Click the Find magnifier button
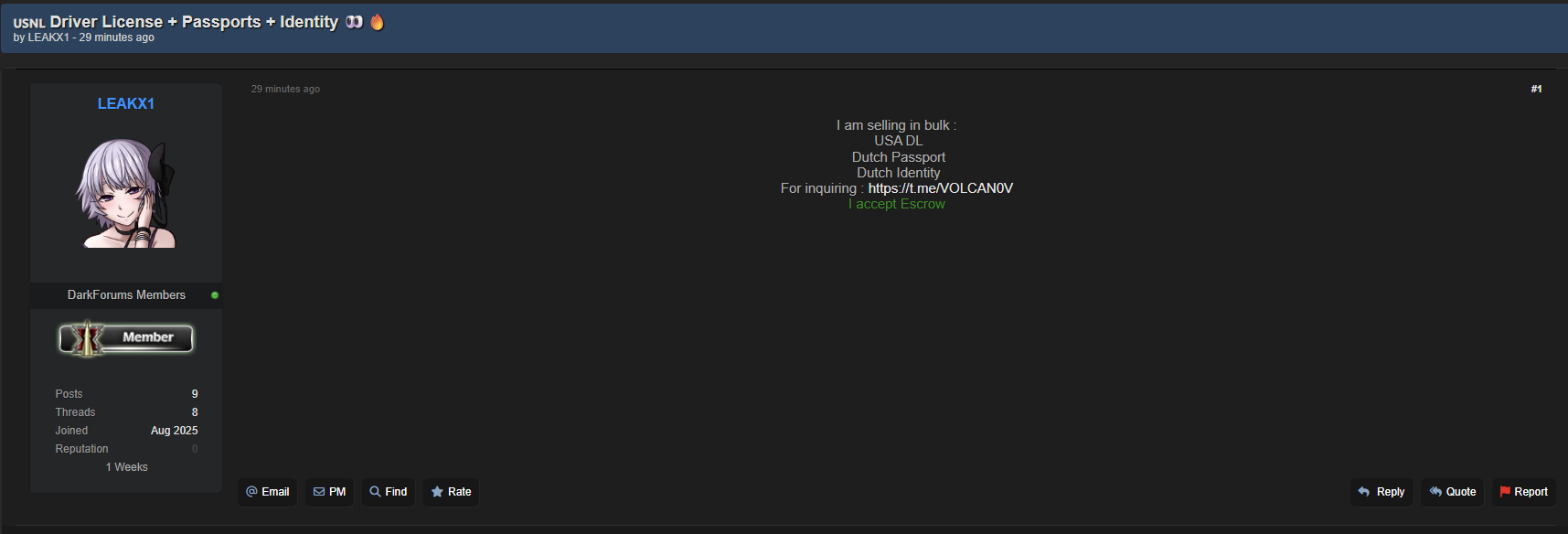The width and height of the screenshot is (1568, 534). (389, 492)
